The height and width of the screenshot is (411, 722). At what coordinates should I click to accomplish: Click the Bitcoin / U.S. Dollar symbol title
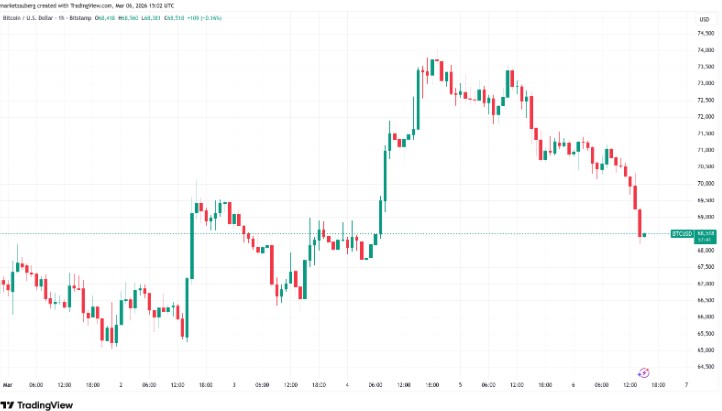tap(28, 18)
